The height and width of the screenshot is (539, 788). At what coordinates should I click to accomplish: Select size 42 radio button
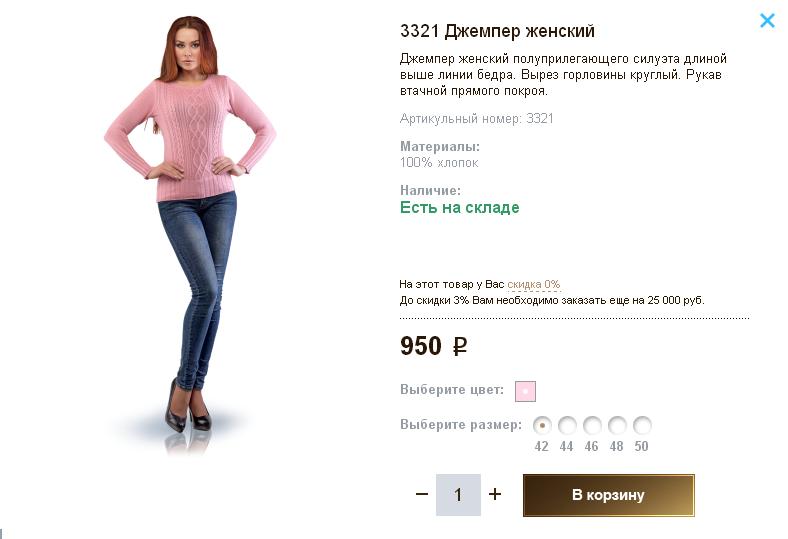point(542,425)
